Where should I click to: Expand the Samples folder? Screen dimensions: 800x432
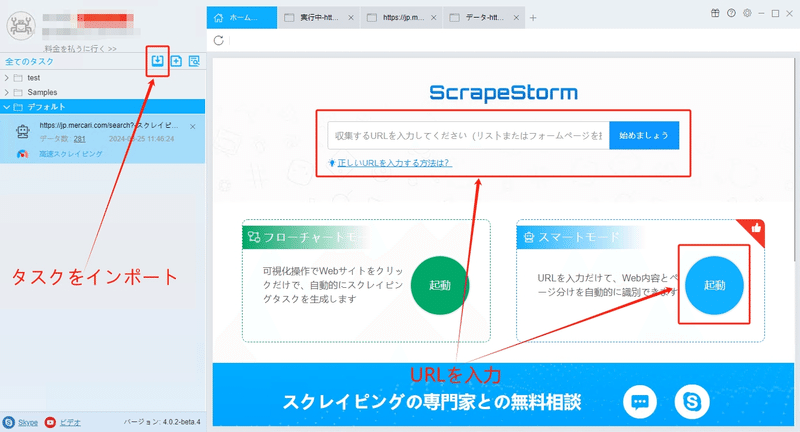[7, 92]
